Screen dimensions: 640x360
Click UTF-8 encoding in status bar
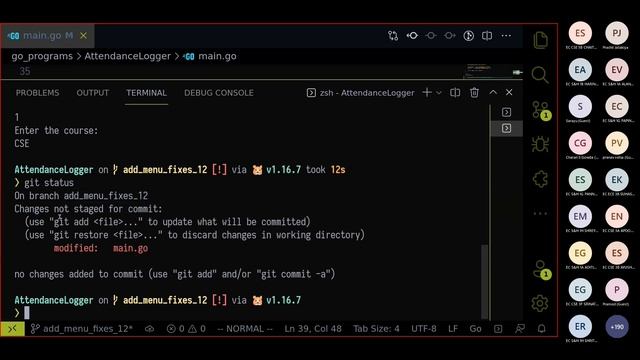click(424, 329)
